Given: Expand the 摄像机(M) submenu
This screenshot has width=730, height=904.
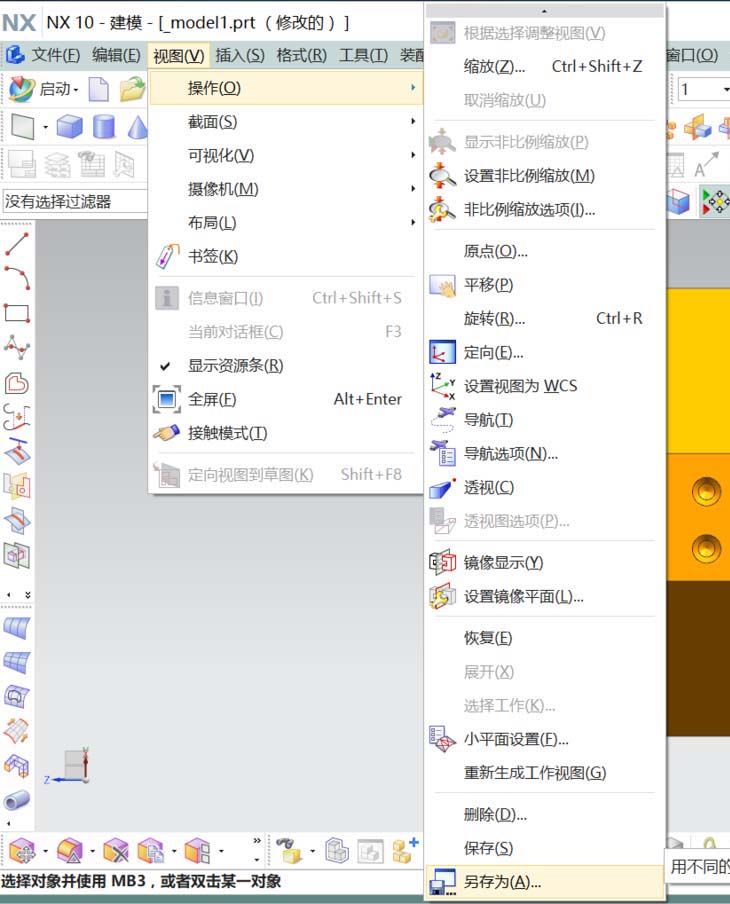Looking at the screenshot, I should coord(287,189).
